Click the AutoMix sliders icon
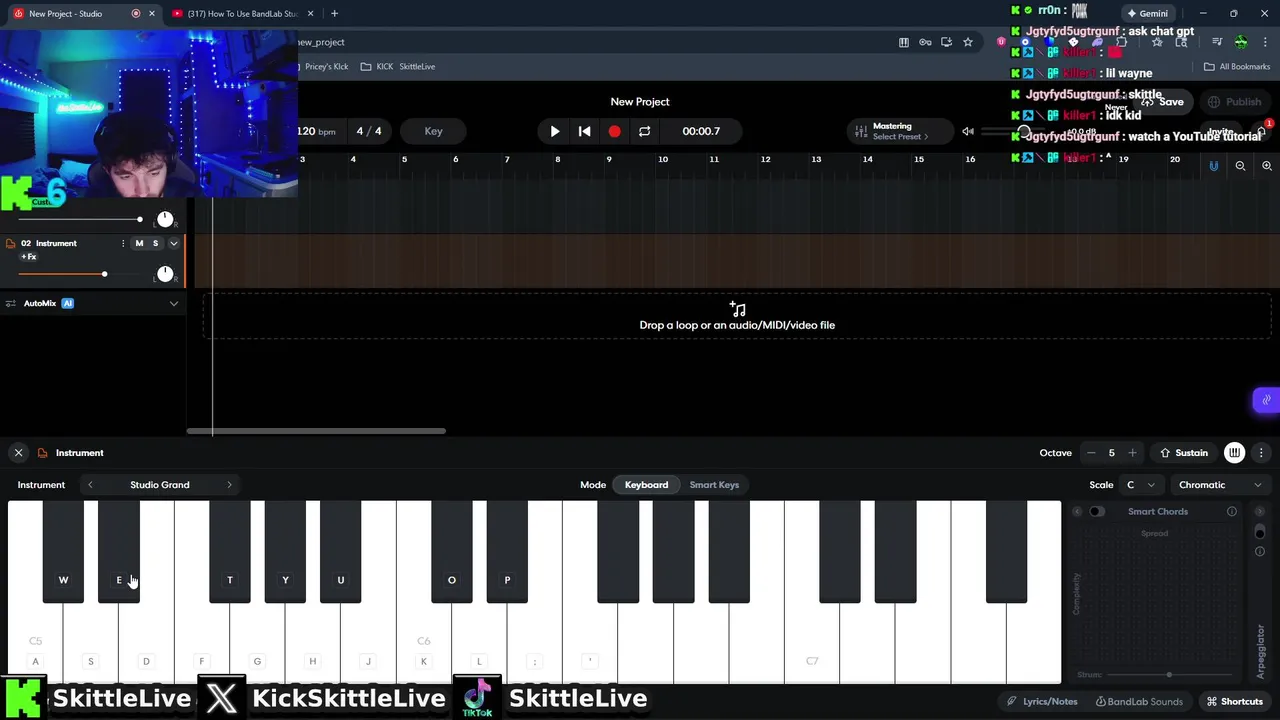 [10, 303]
